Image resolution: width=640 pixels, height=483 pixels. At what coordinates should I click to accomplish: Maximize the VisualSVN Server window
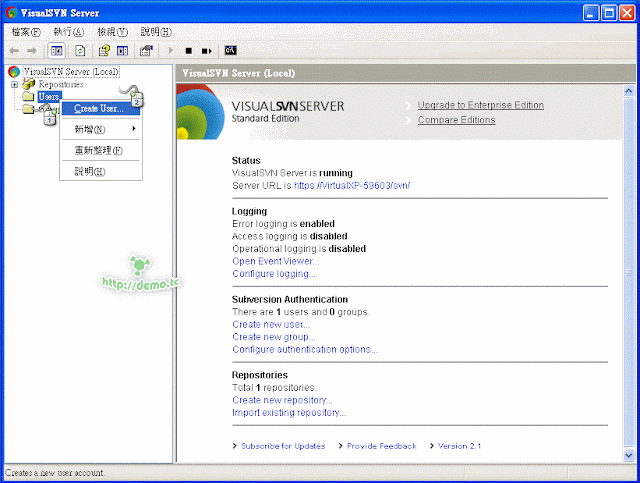pyautogui.click(x=609, y=13)
